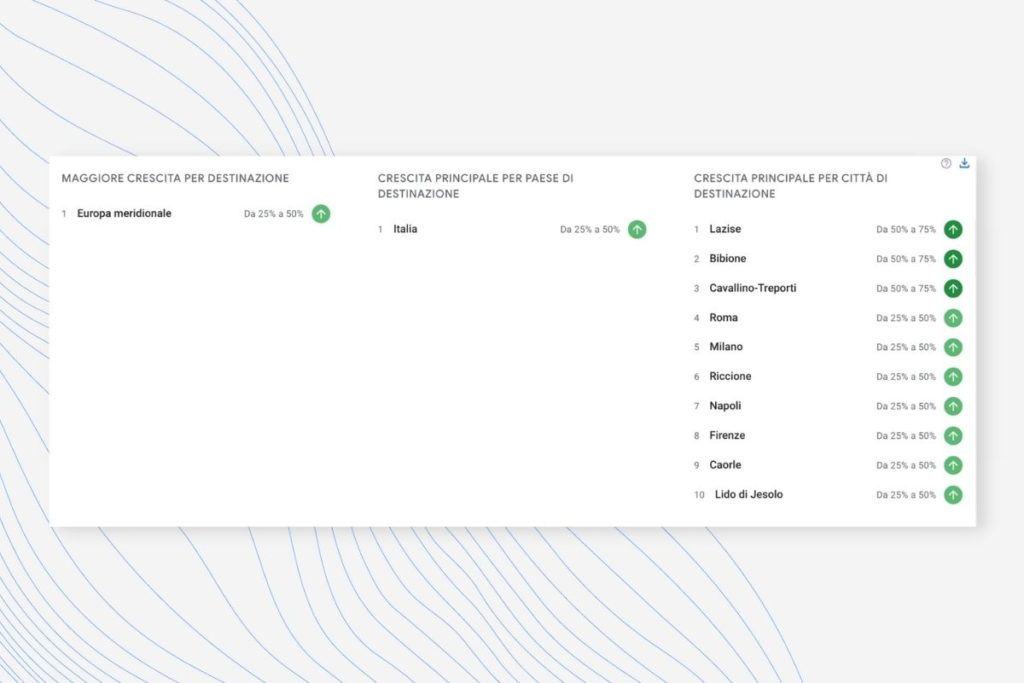Click the download icon at card corner

point(964,163)
